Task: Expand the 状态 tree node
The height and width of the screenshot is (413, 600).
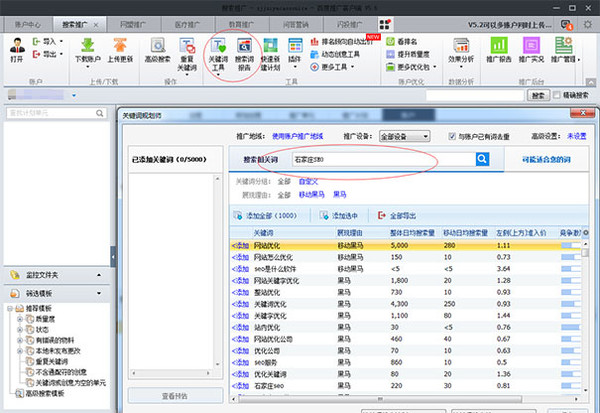Action: tap(20, 330)
